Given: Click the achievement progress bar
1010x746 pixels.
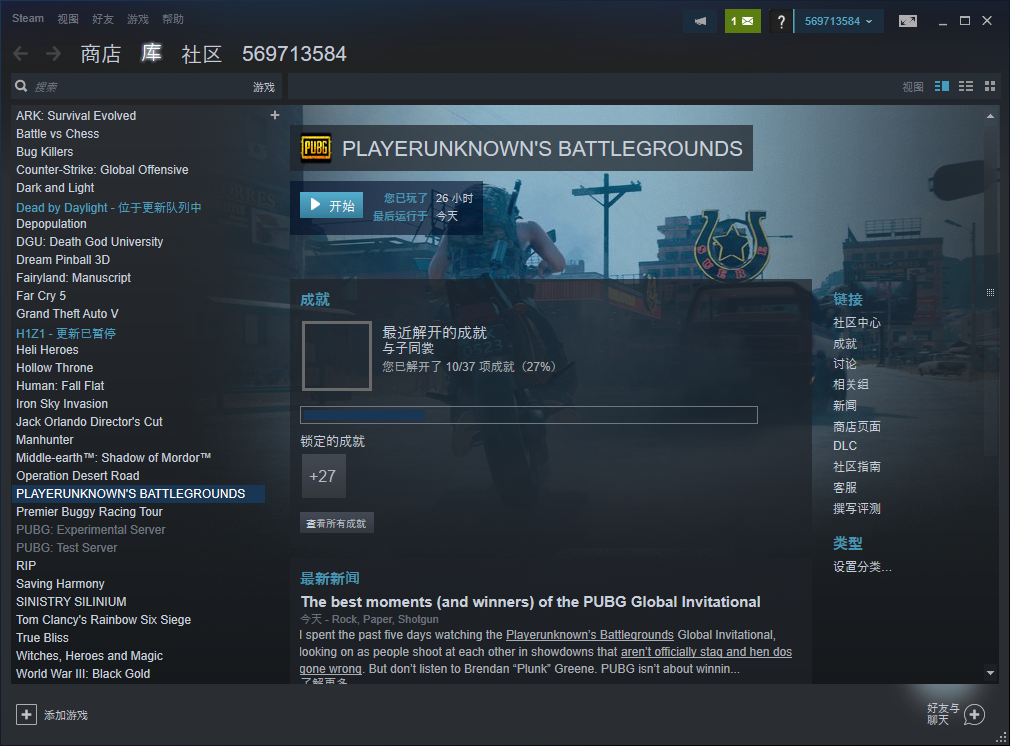Looking at the screenshot, I should pyautogui.click(x=529, y=415).
